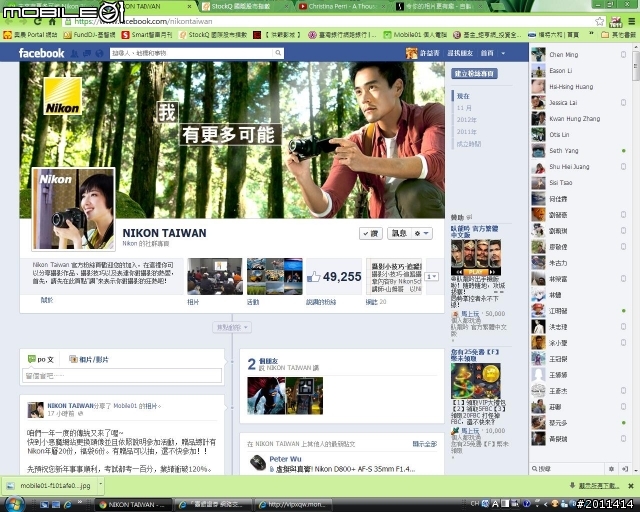Click Show All Downloads link

click(x=599, y=486)
